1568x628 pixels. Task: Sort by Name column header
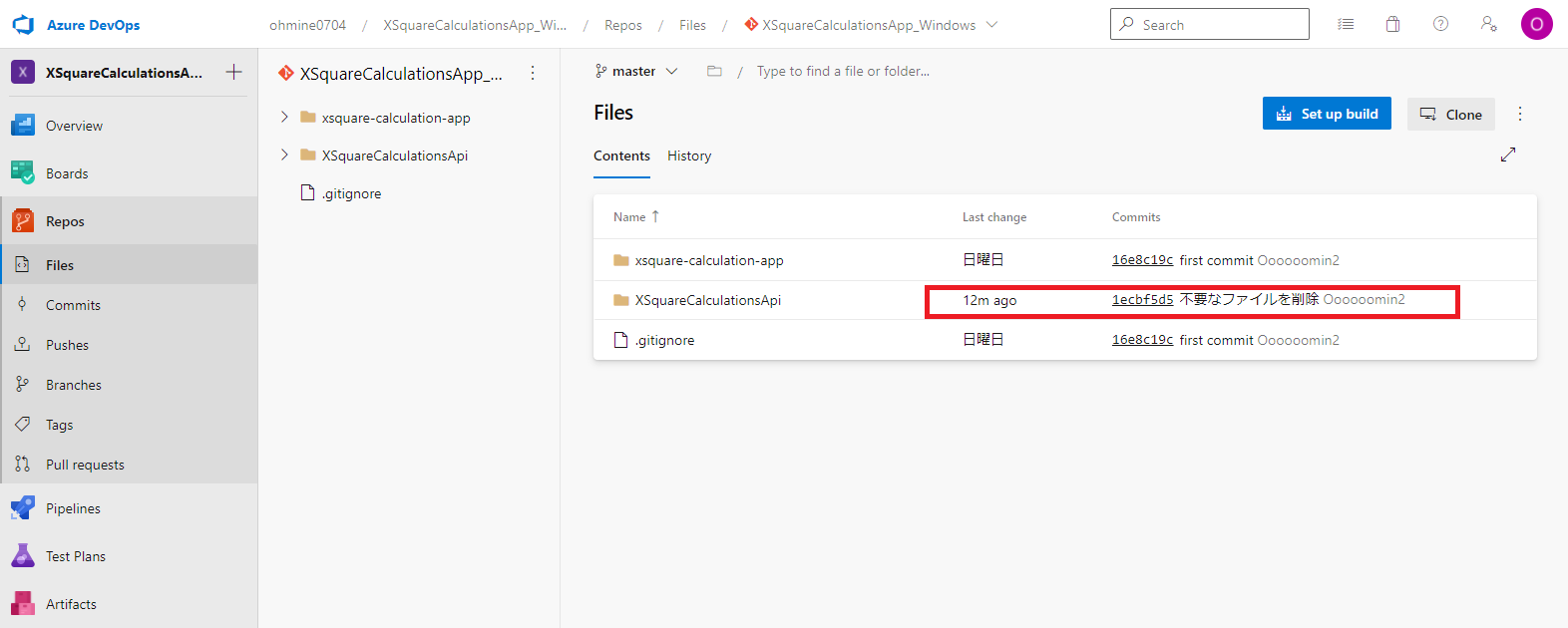coord(635,216)
